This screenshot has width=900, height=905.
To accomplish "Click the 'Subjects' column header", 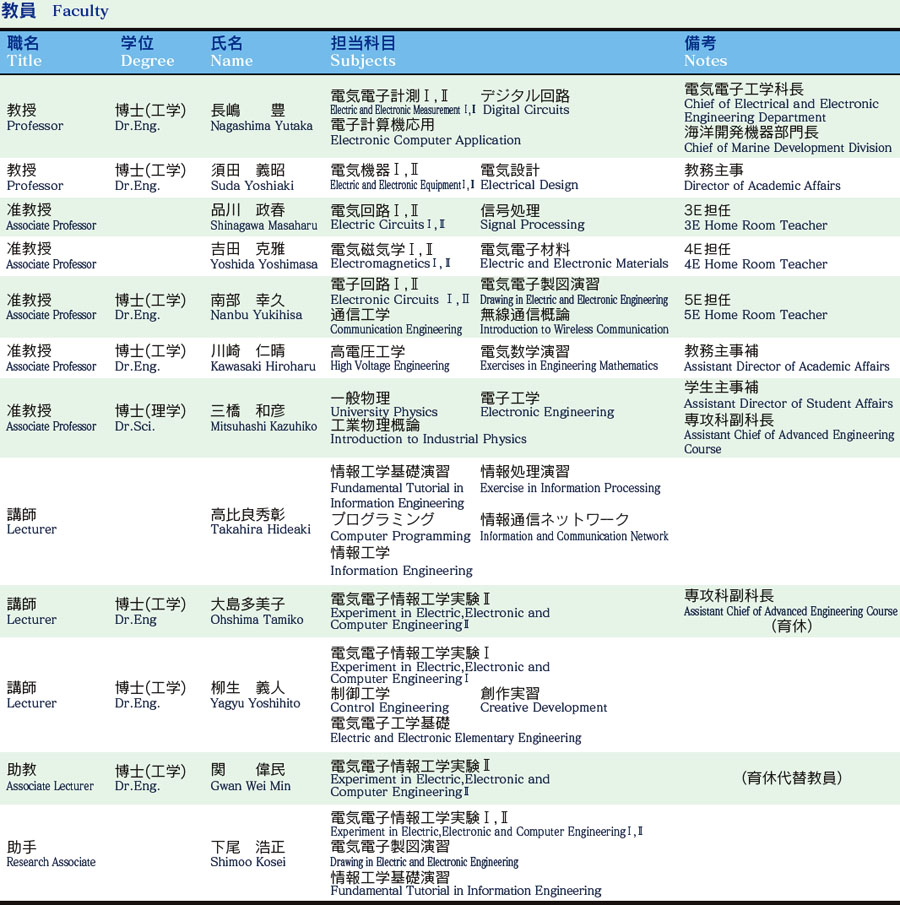I will click(x=363, y=61).
